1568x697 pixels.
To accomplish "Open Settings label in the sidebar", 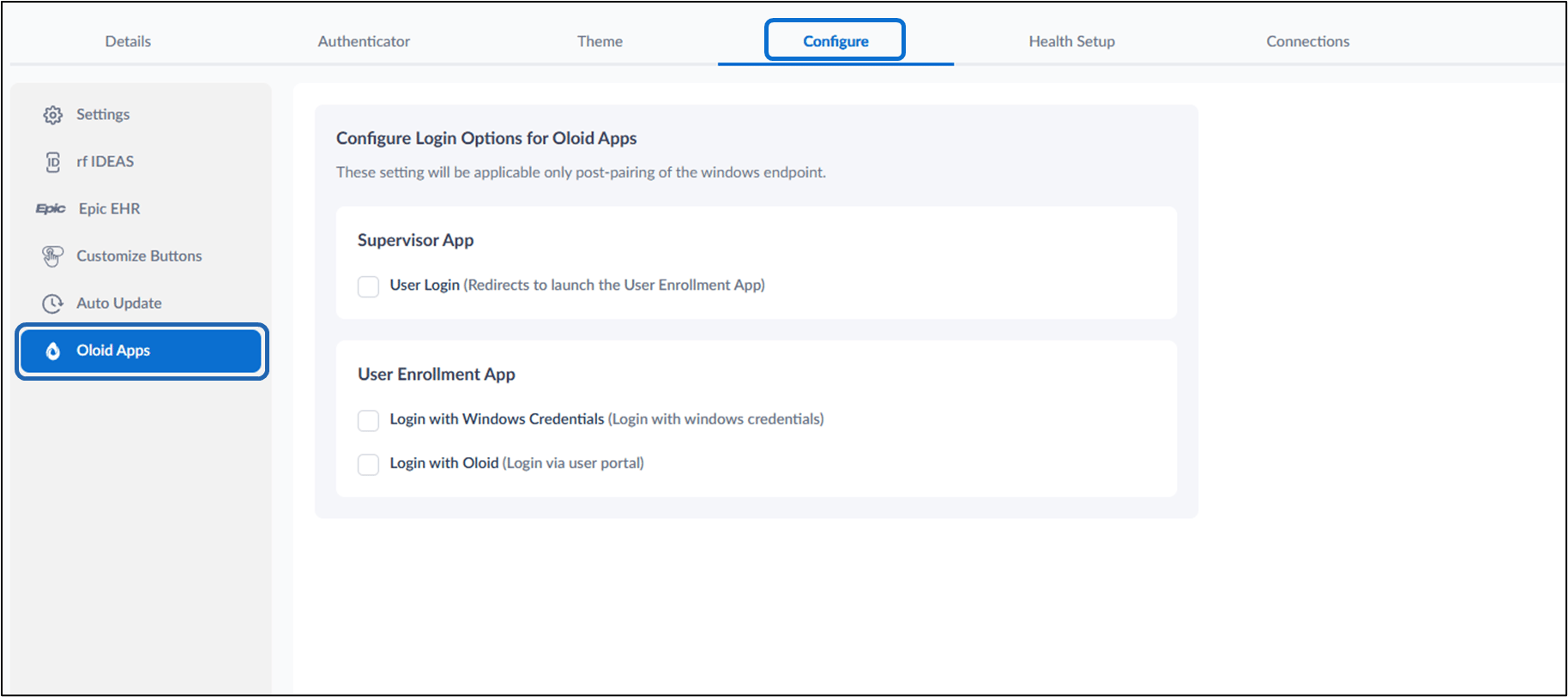I will pyautogui.click(x=103, y=114).
